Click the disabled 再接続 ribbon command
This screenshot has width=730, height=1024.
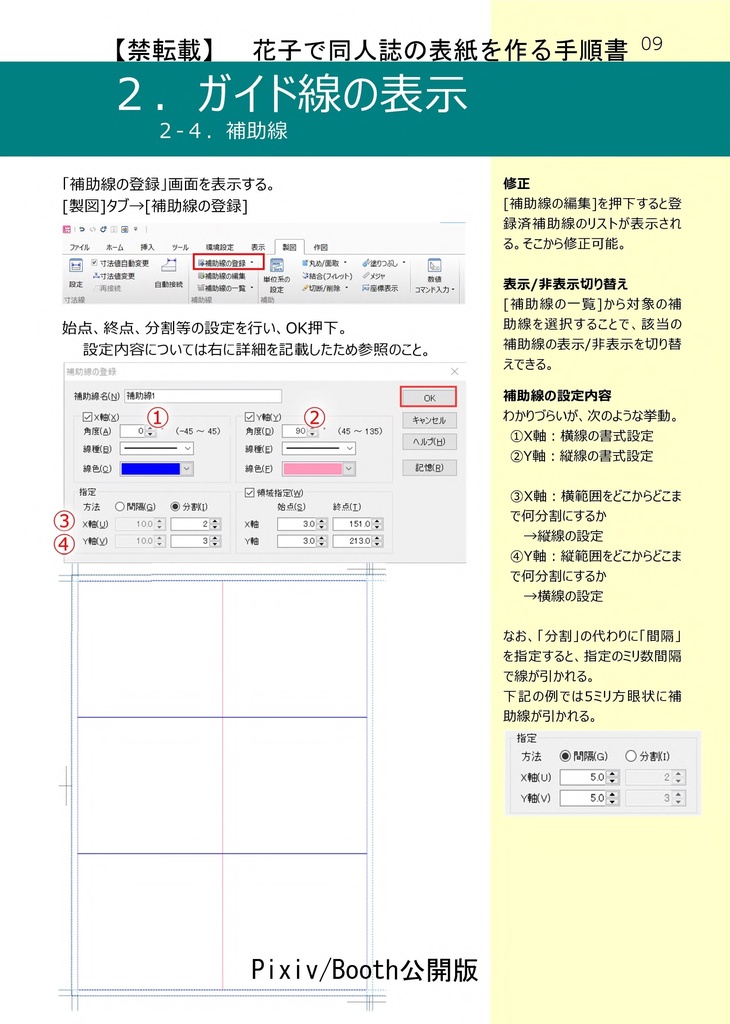[106, 288]
